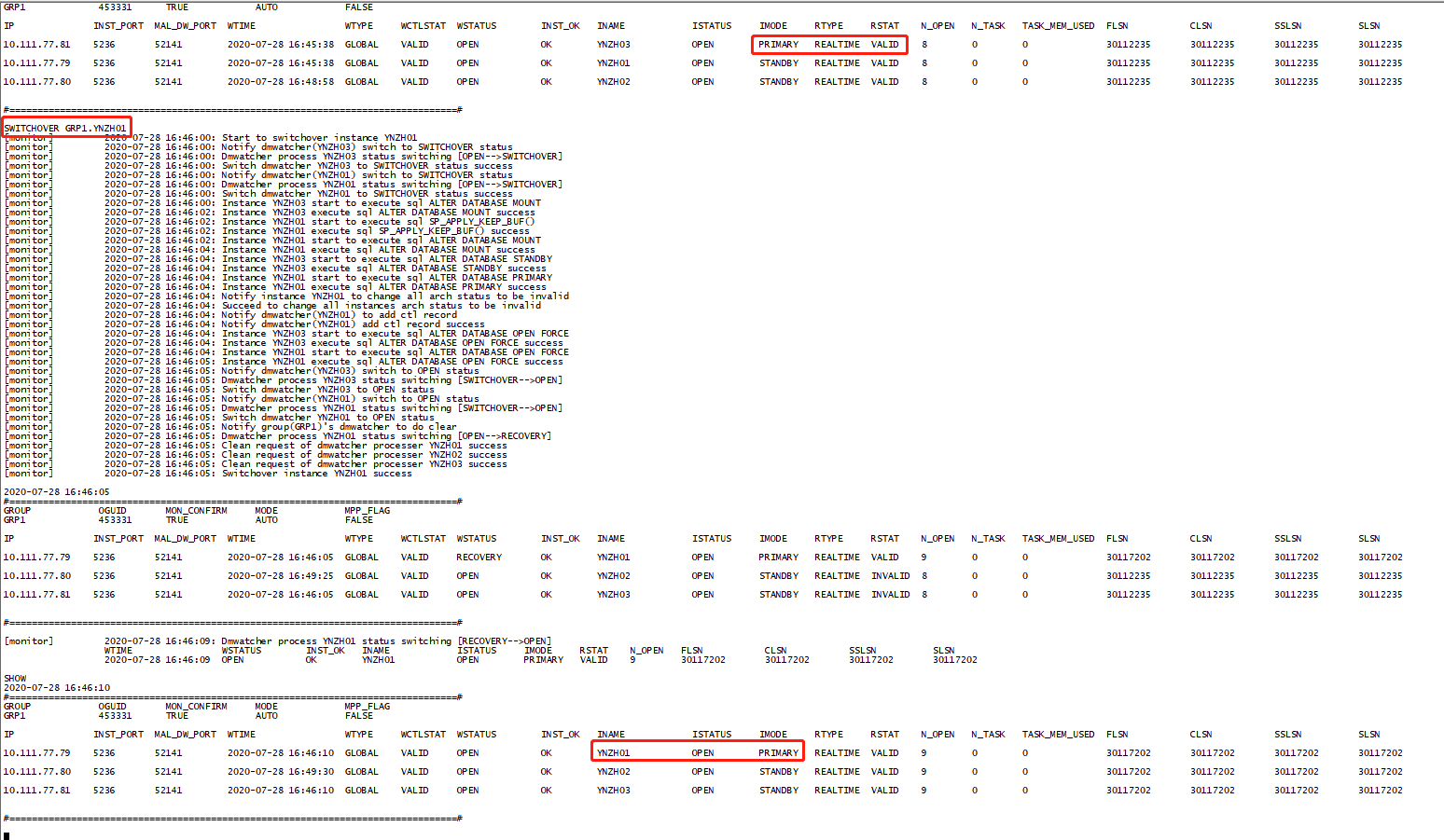Click "Switch dmwatcher YNZH03 to SWITCHOVER status success"
Screen dimensions: 1444x840
pyautogui.click(x=367, y=166)
